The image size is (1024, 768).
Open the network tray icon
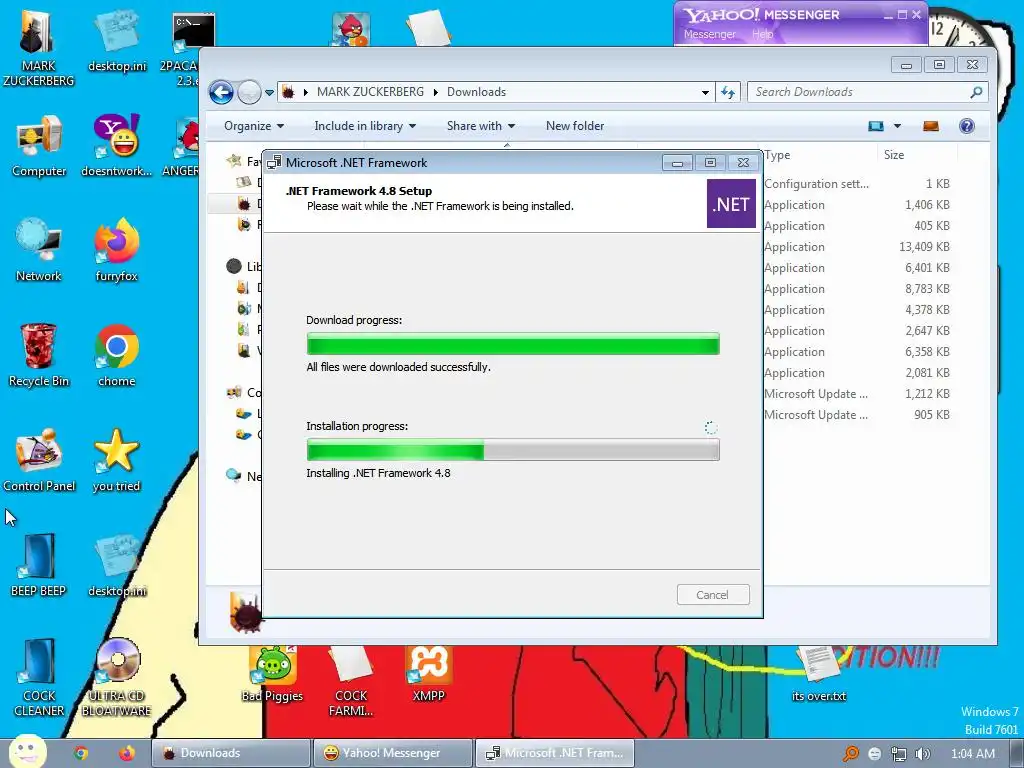coord(899,754)
